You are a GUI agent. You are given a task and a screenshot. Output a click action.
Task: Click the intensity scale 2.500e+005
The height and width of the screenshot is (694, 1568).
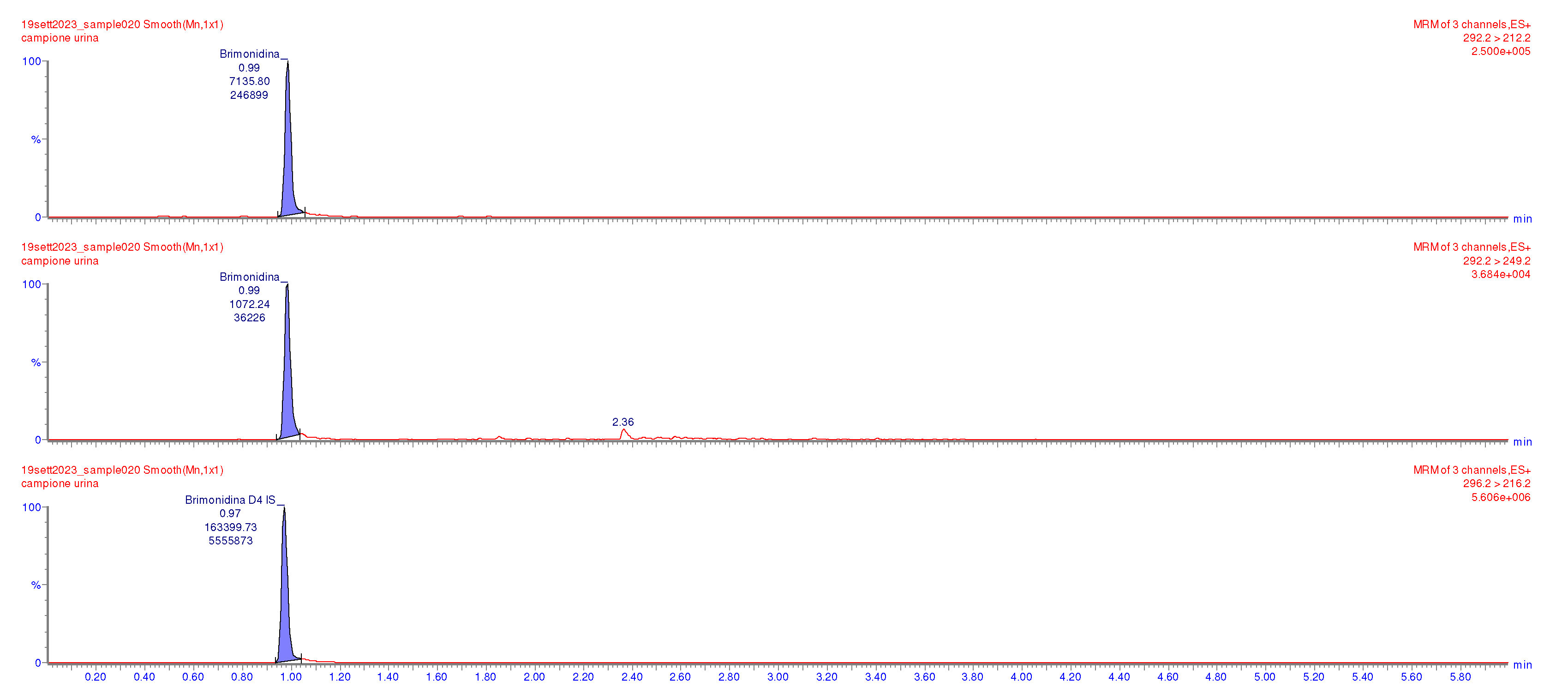click(x=1501, y=51)
